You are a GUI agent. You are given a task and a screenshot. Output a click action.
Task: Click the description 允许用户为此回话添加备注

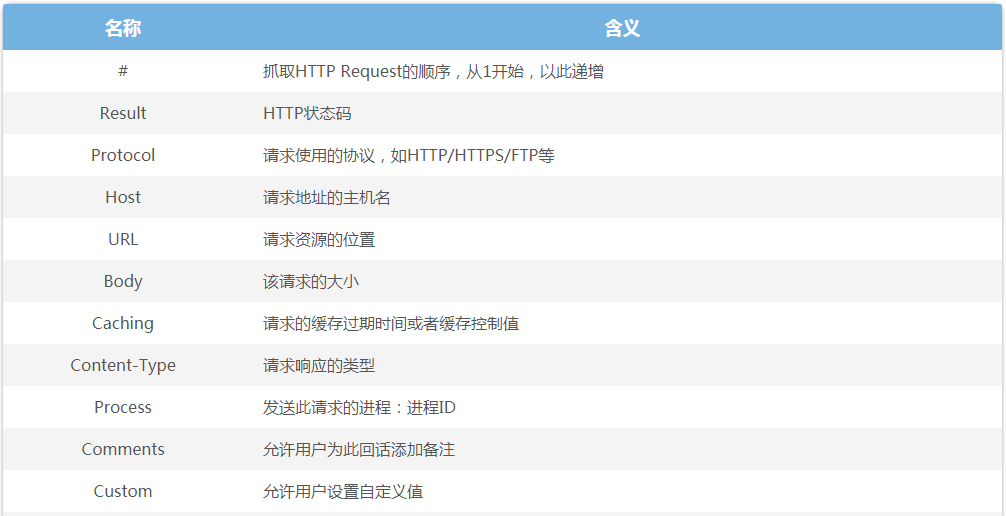[x=359, y=449]
